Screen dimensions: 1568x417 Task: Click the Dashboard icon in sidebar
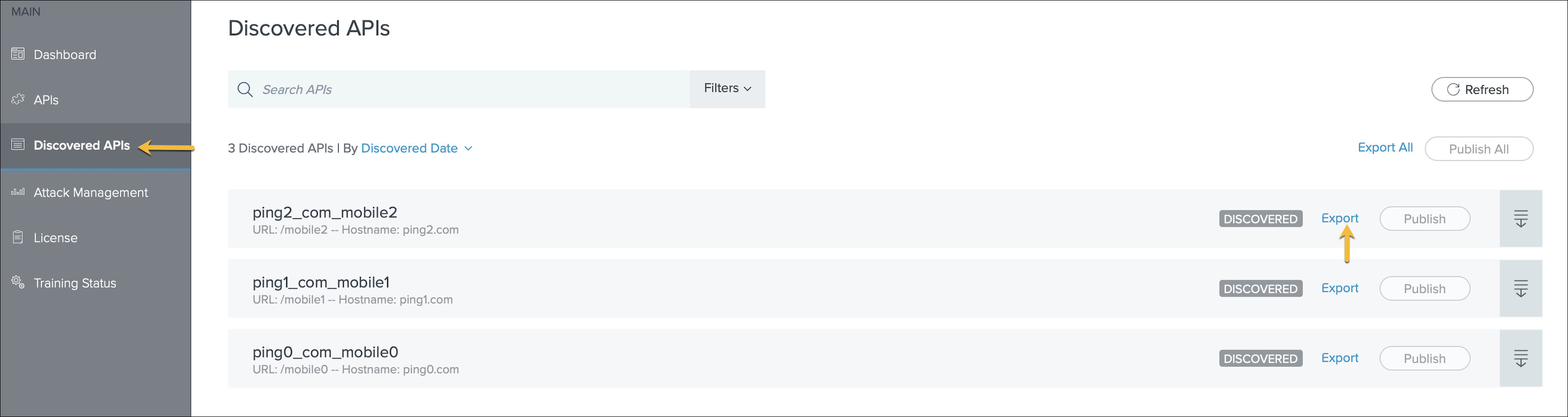click(18, 54)
